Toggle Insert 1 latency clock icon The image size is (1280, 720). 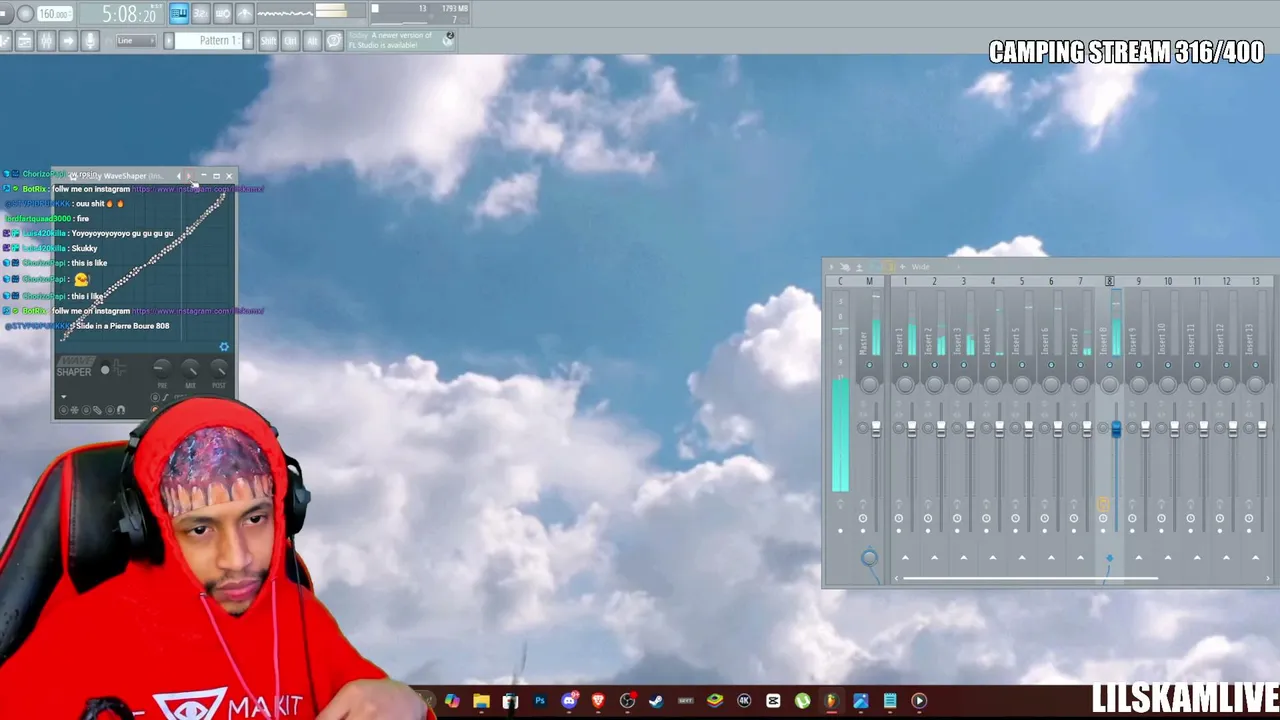(898, 518)
